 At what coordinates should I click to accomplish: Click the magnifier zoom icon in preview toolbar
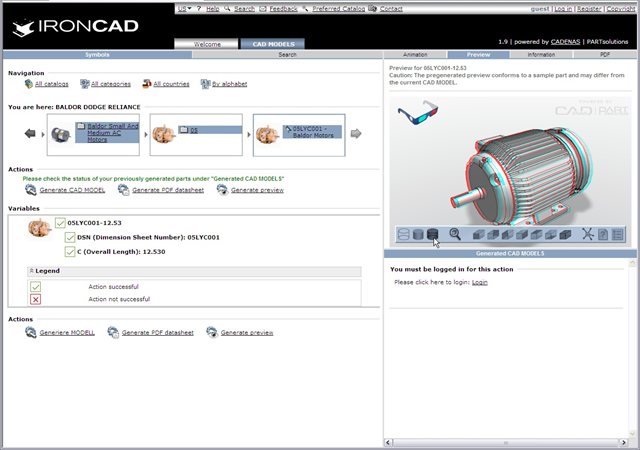[x=455, y=234]
